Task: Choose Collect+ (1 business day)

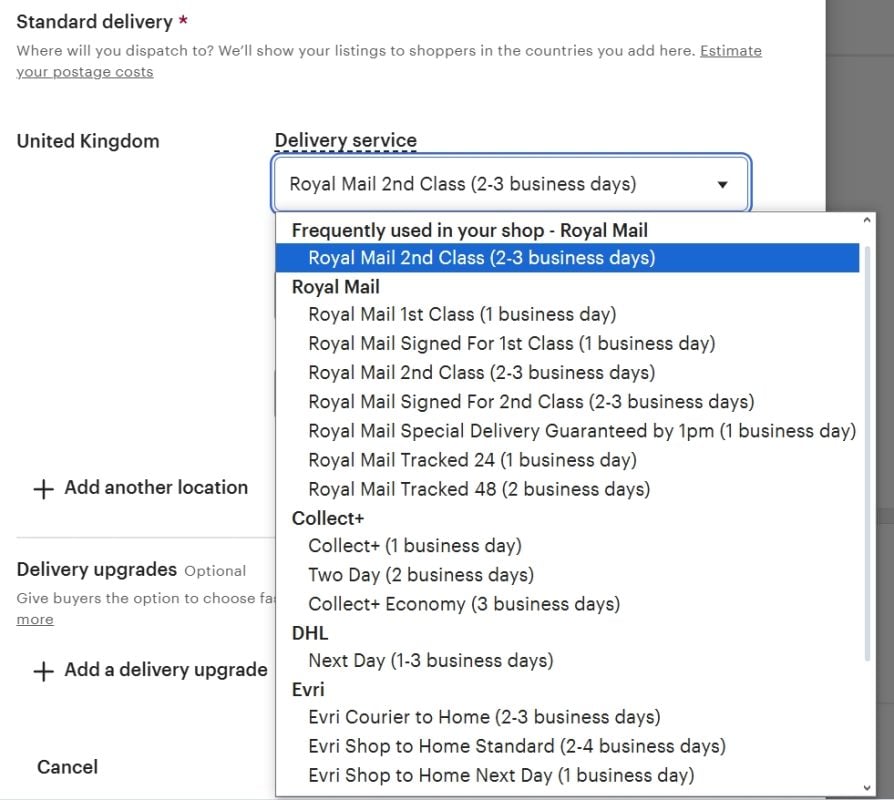Action: [415, 546]
